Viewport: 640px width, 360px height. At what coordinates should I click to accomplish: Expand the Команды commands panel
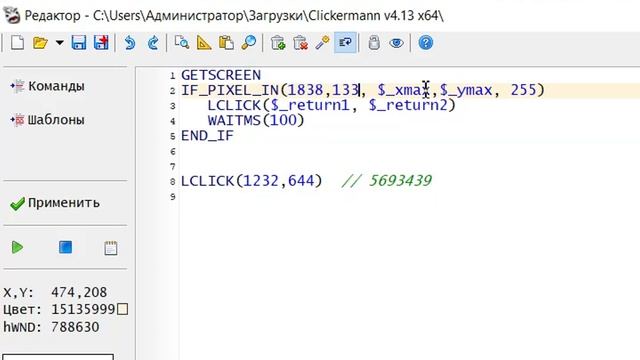pyautogui.click(x=48, y=86)
